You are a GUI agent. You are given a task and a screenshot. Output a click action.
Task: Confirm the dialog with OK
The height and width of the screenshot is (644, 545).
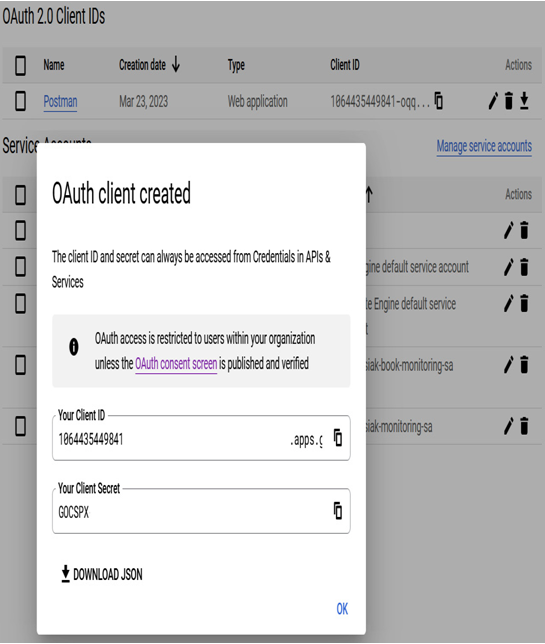342,609
